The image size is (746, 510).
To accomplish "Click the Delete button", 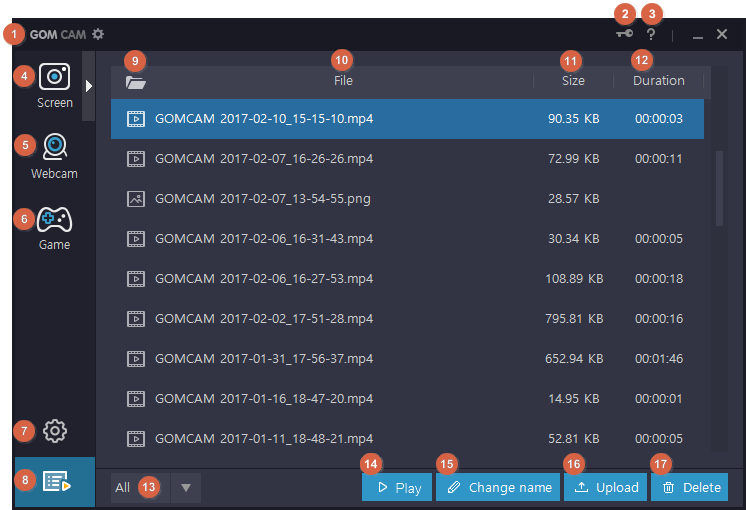I will 689,487.
